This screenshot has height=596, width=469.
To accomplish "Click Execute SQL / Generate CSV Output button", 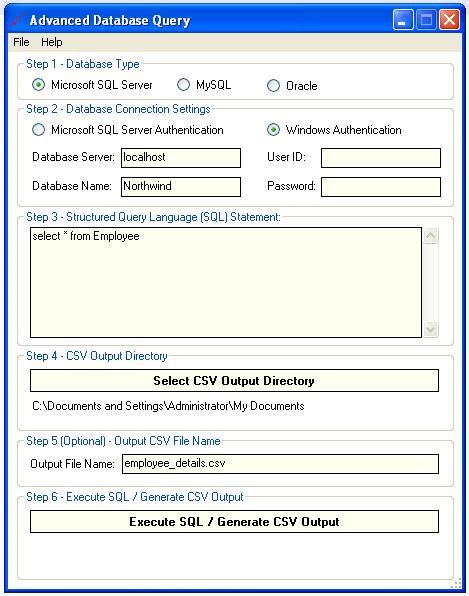I will (x=234, y=522).
